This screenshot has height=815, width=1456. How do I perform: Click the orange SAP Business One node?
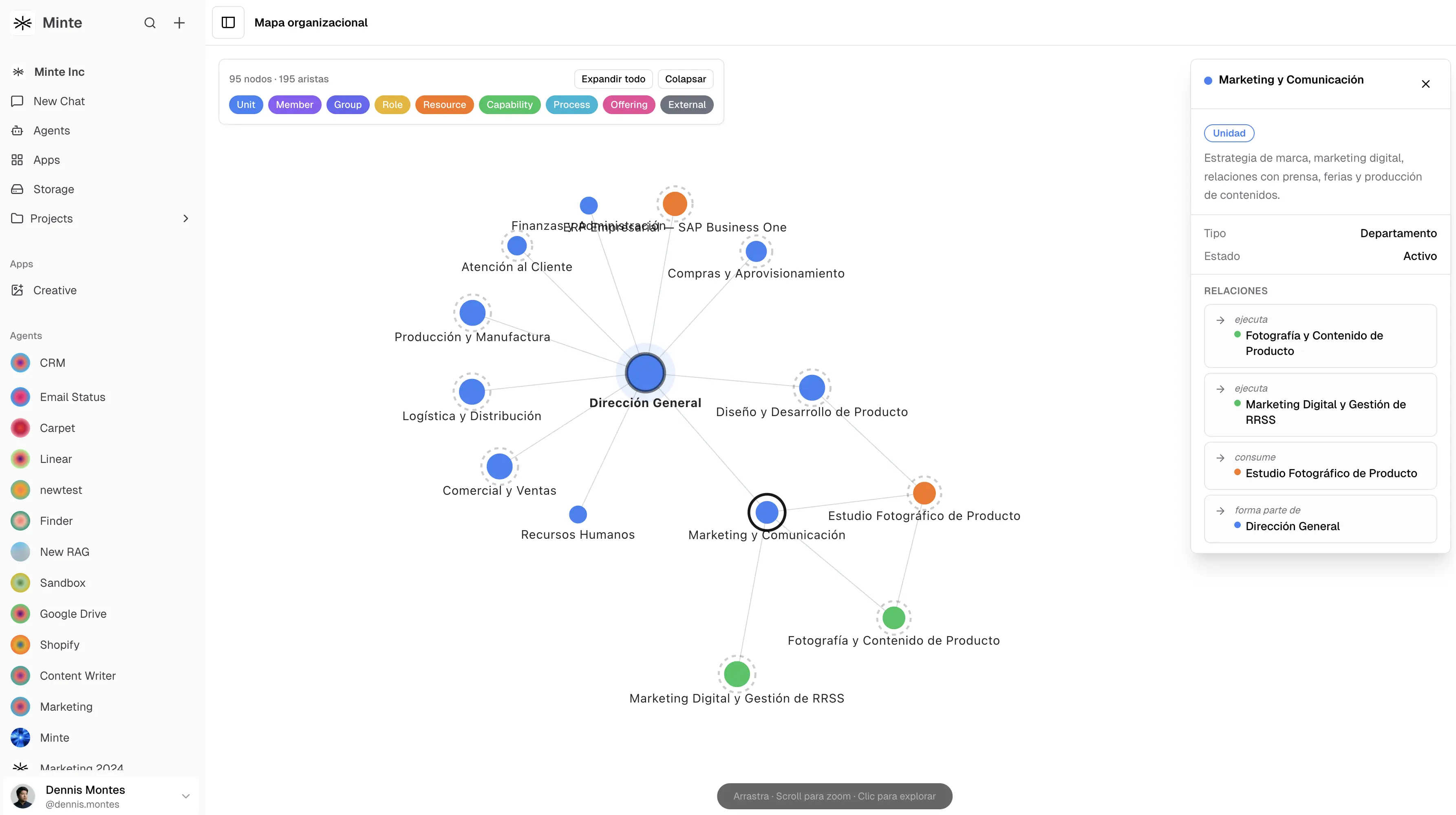click(x=675, y=204)
